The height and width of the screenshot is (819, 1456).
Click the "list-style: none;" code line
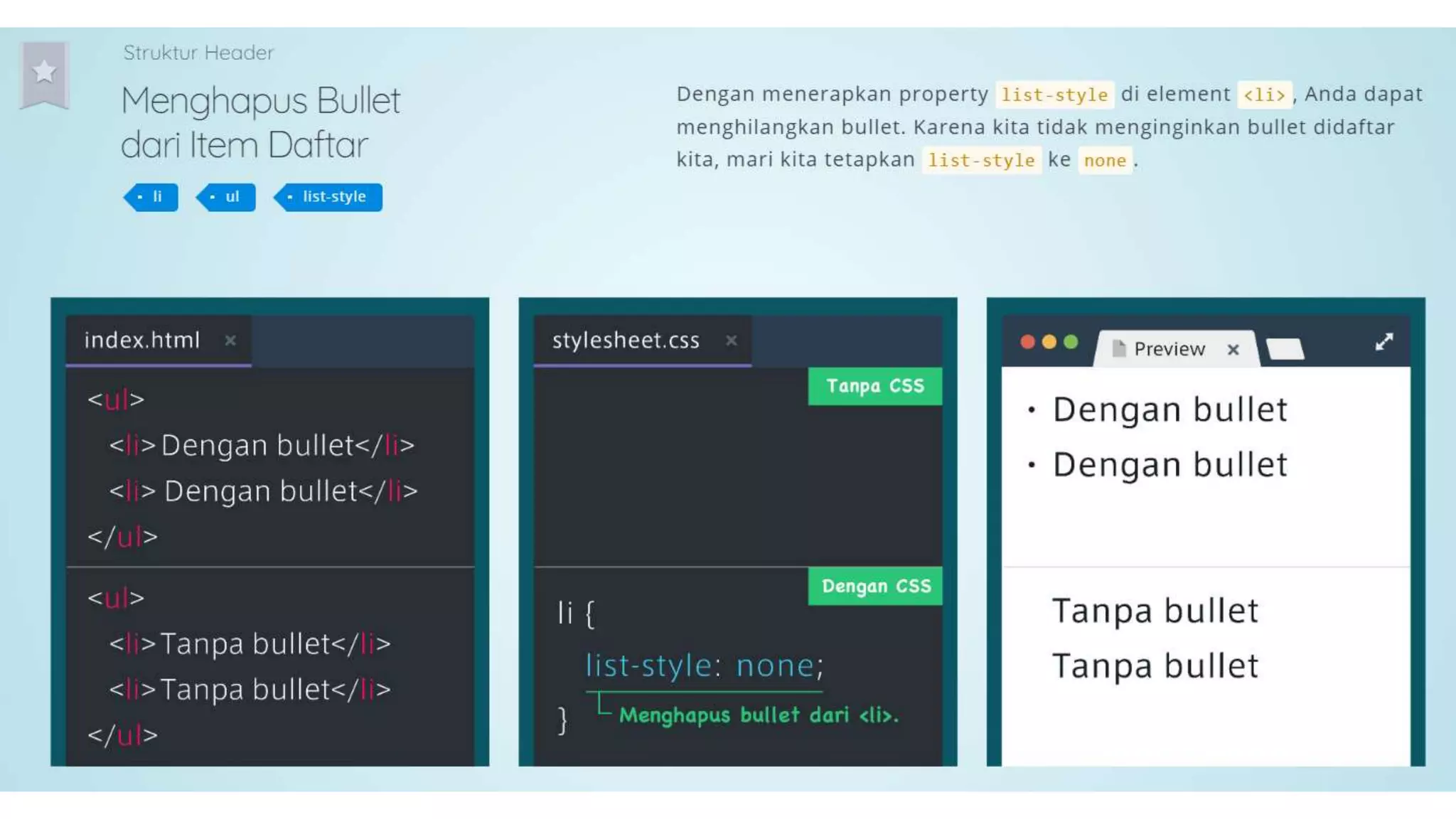click(x=704, y=666)
